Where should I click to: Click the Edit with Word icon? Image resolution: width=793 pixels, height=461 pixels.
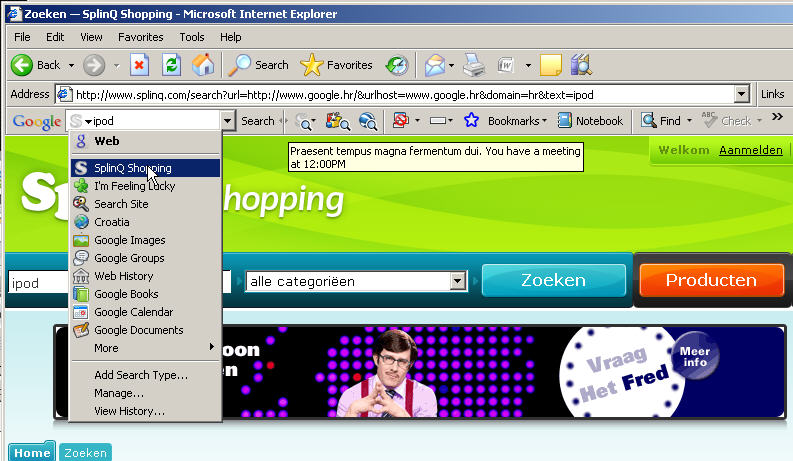tap(506, 65)
